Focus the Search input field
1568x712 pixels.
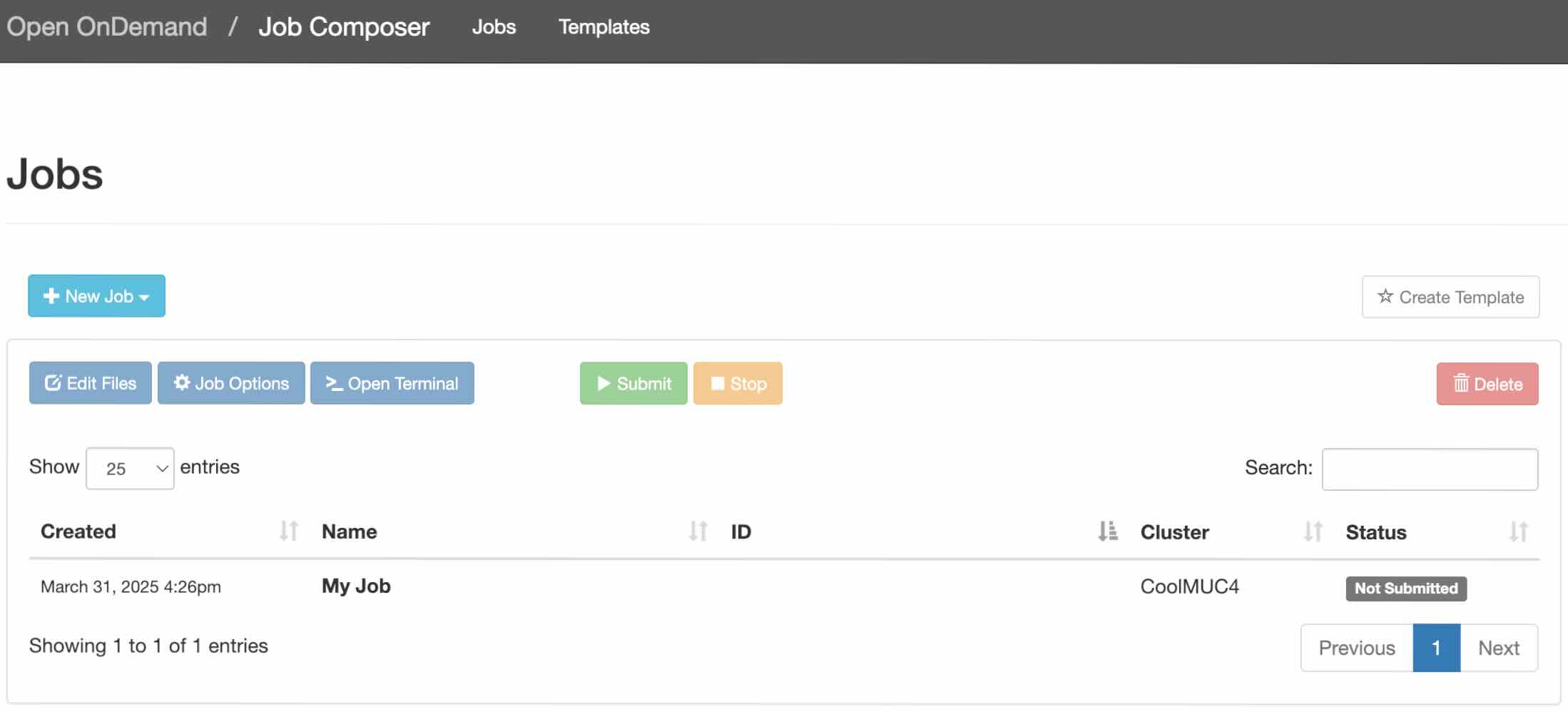coord(1430,469)
